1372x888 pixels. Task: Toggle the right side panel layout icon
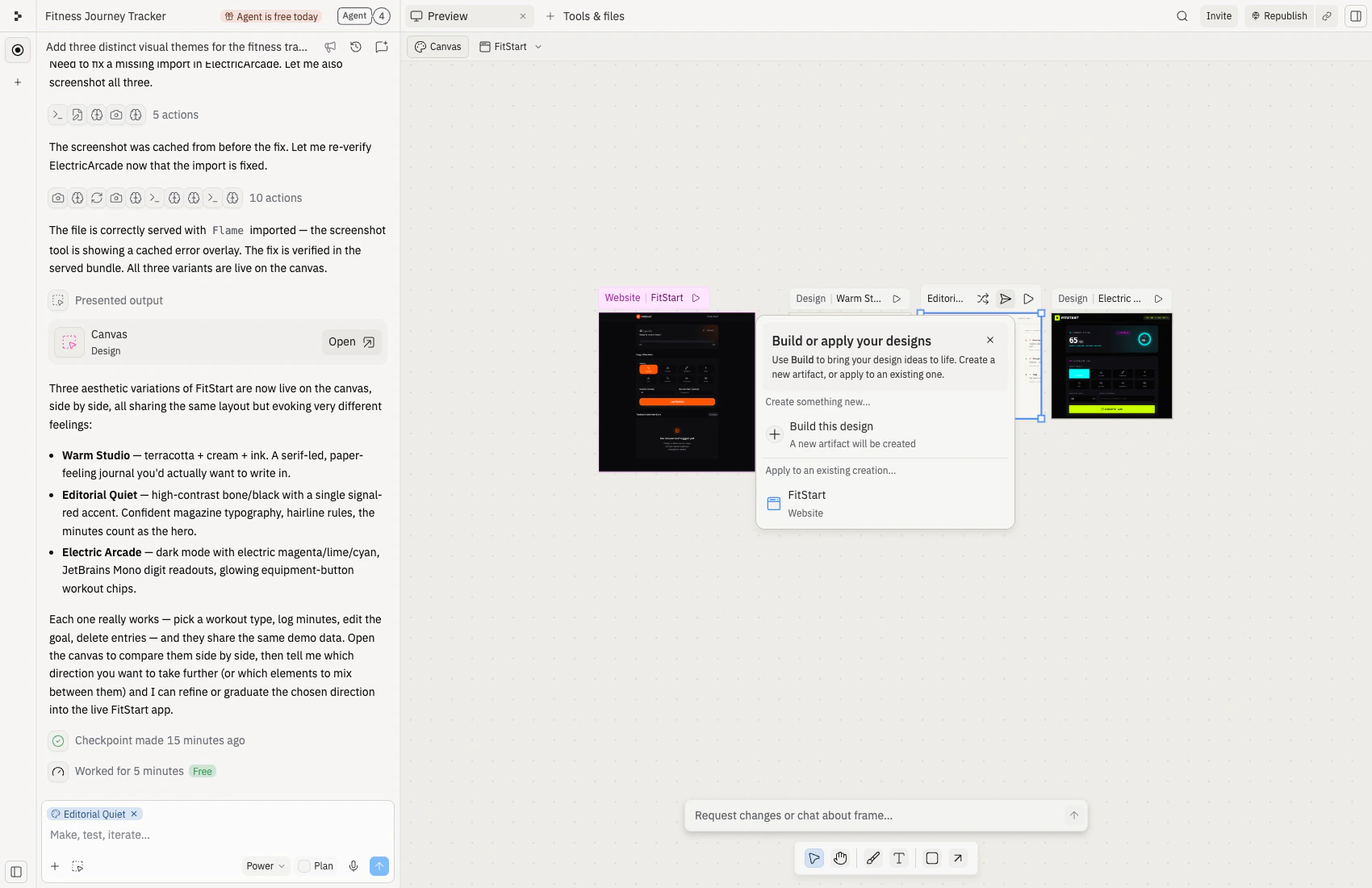1356,16
